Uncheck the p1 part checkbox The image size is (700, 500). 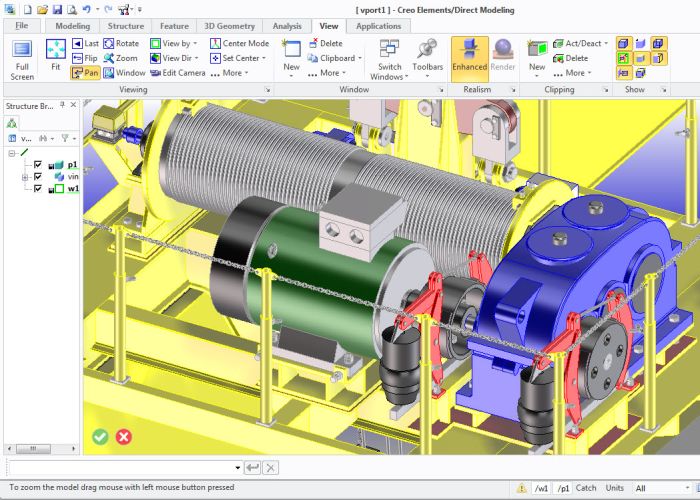38,165
